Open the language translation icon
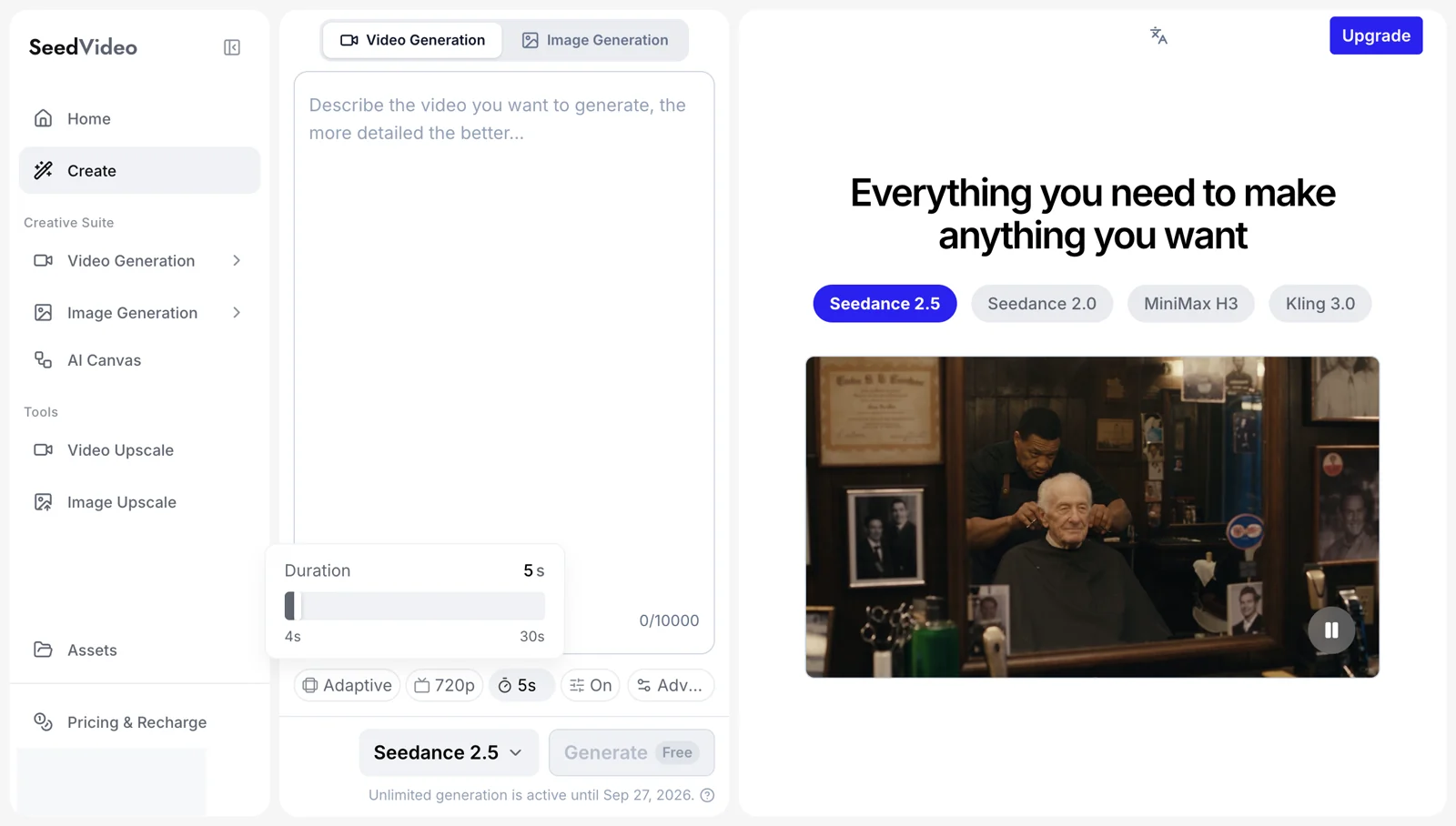This screenshot has height=826, width=1456. click(1158, 35)
